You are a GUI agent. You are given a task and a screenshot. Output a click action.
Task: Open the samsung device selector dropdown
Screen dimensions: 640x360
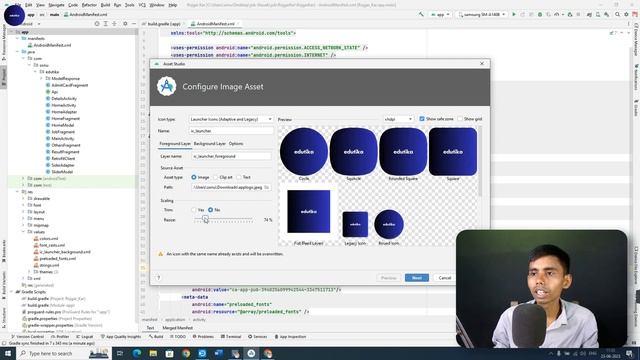click(482, 14)
